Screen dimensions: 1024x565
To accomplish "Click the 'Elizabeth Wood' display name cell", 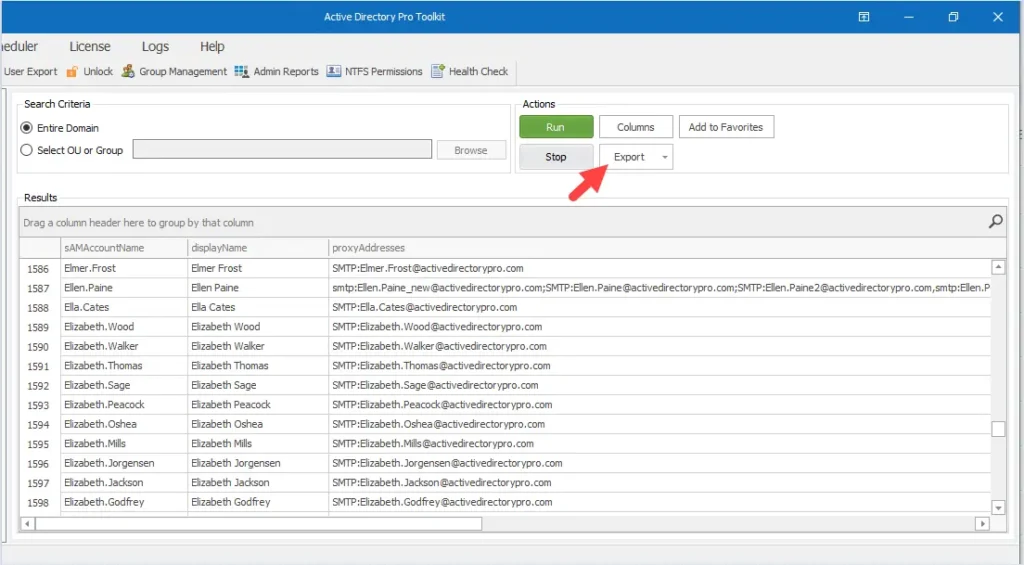I will (x=258, y=327).
